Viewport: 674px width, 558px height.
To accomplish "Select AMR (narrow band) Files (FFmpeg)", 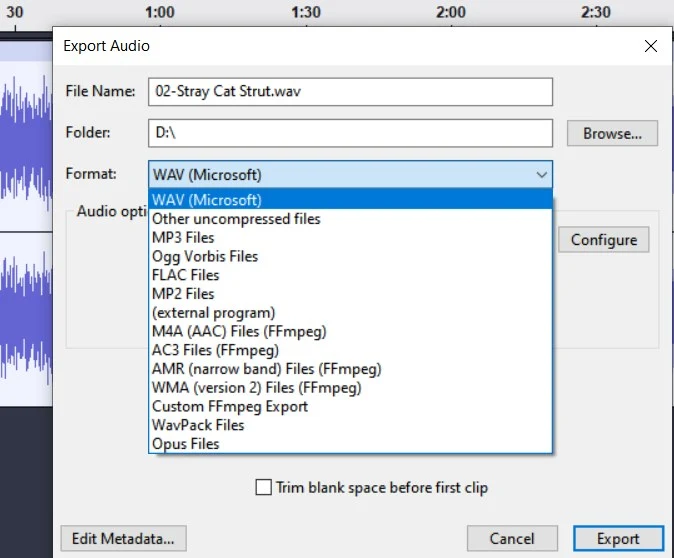I will (350, 369).
